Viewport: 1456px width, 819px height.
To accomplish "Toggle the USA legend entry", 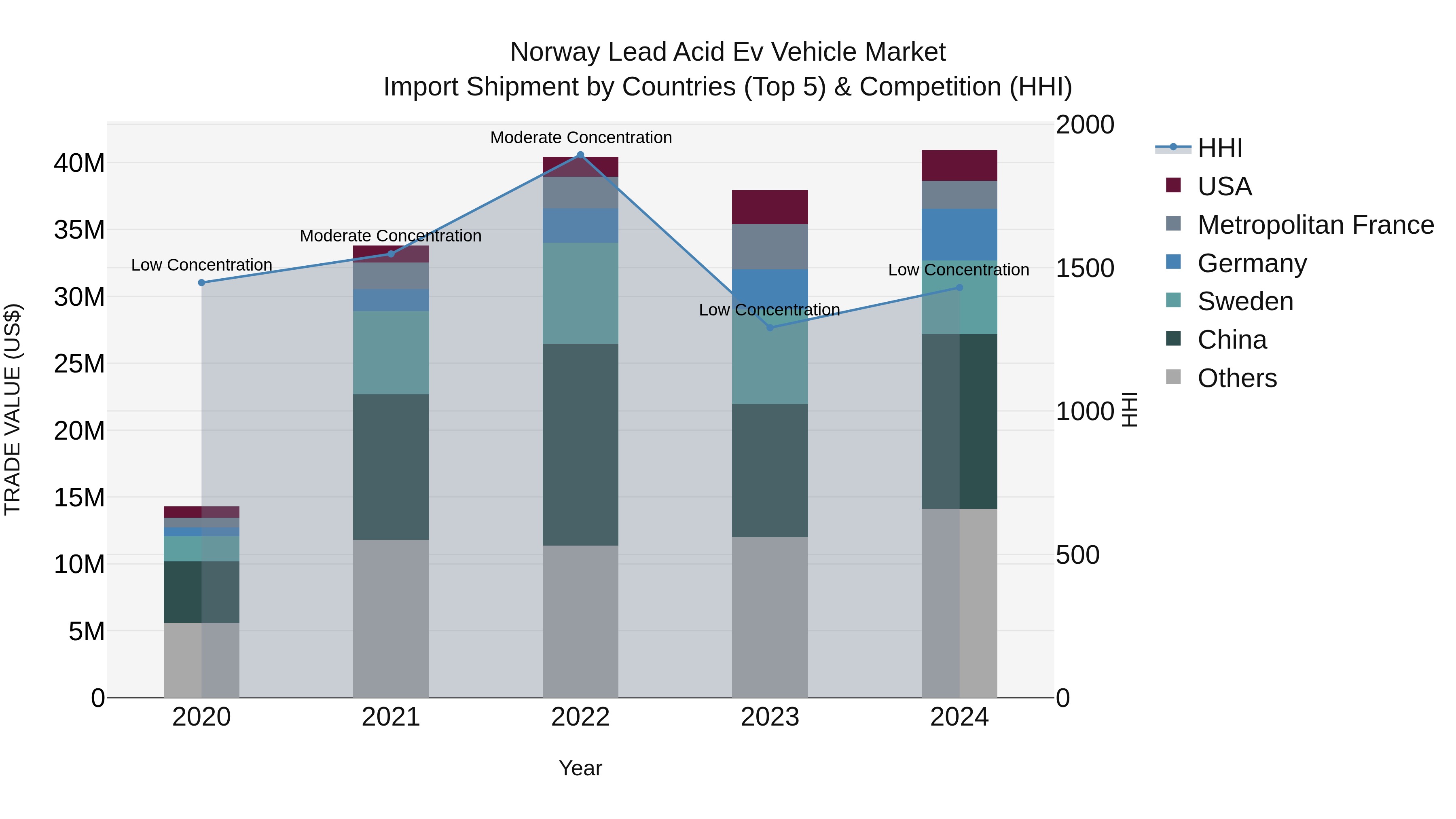I will click(1209, 186).
